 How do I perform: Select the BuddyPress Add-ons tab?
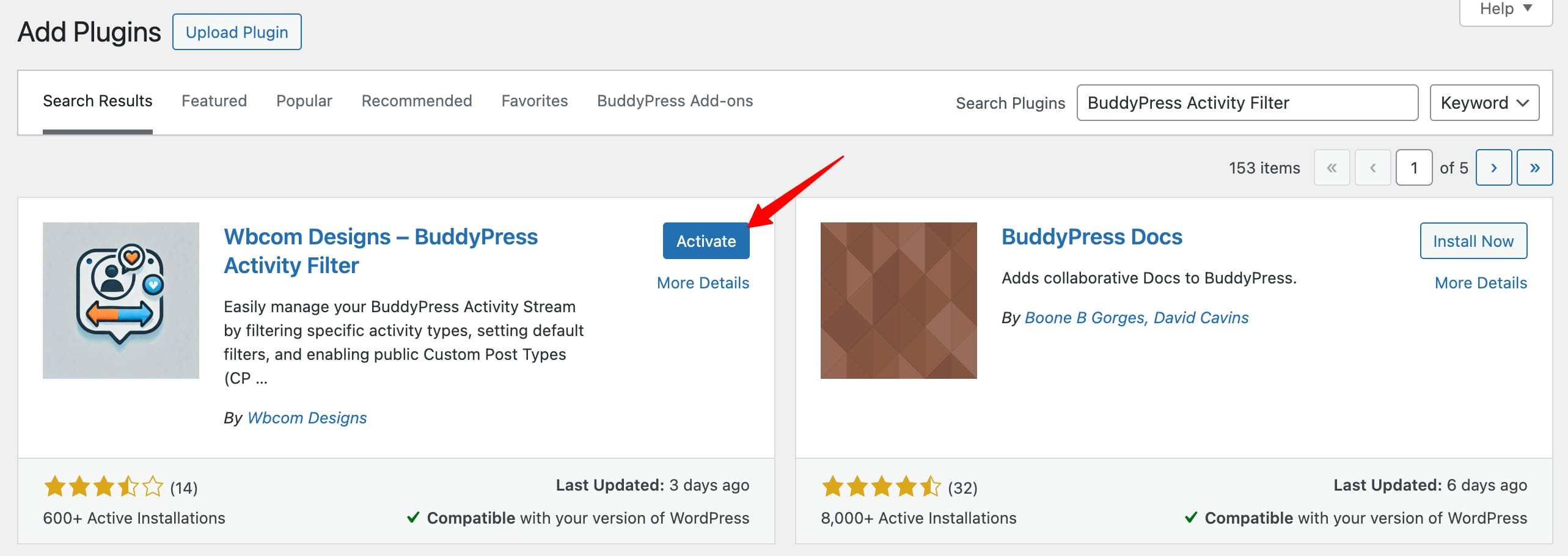click(675, 101)
